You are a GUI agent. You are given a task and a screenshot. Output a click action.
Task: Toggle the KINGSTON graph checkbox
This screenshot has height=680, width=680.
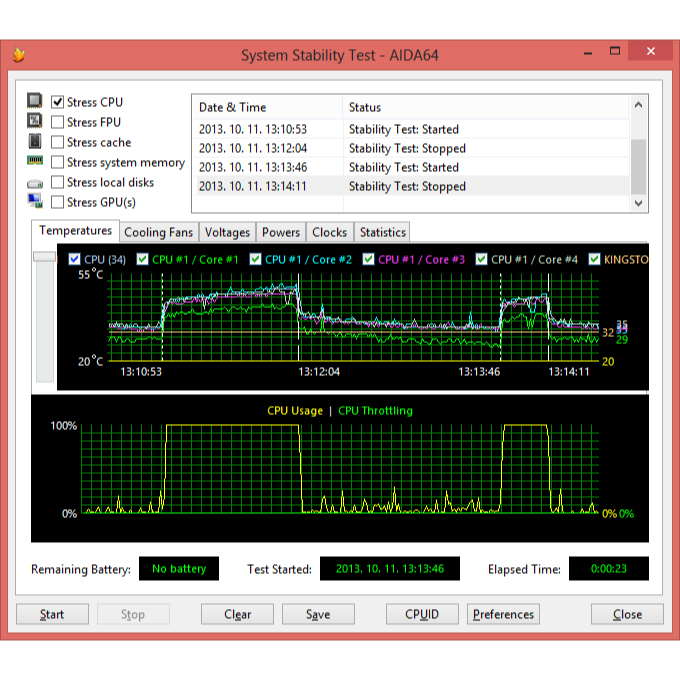tap(594, 259)
